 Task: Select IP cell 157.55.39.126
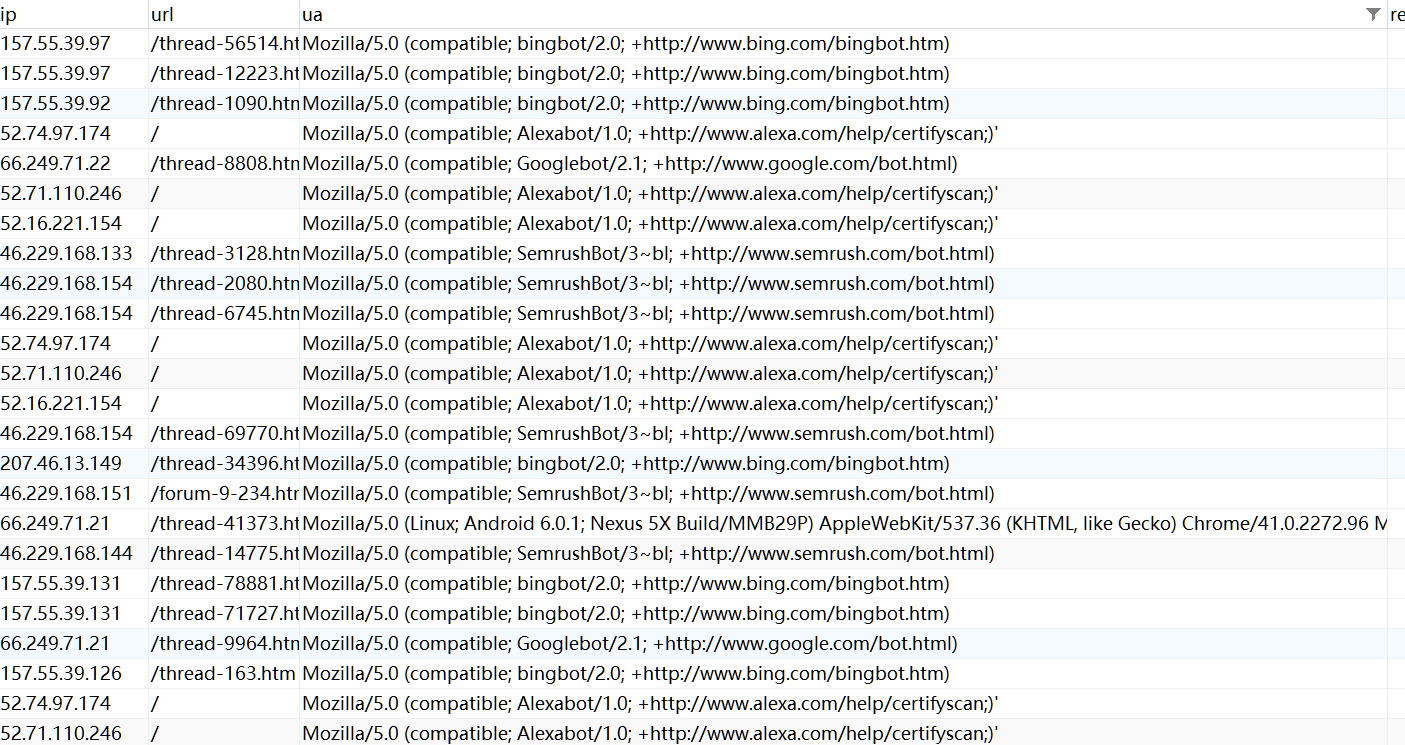(74, 674)
